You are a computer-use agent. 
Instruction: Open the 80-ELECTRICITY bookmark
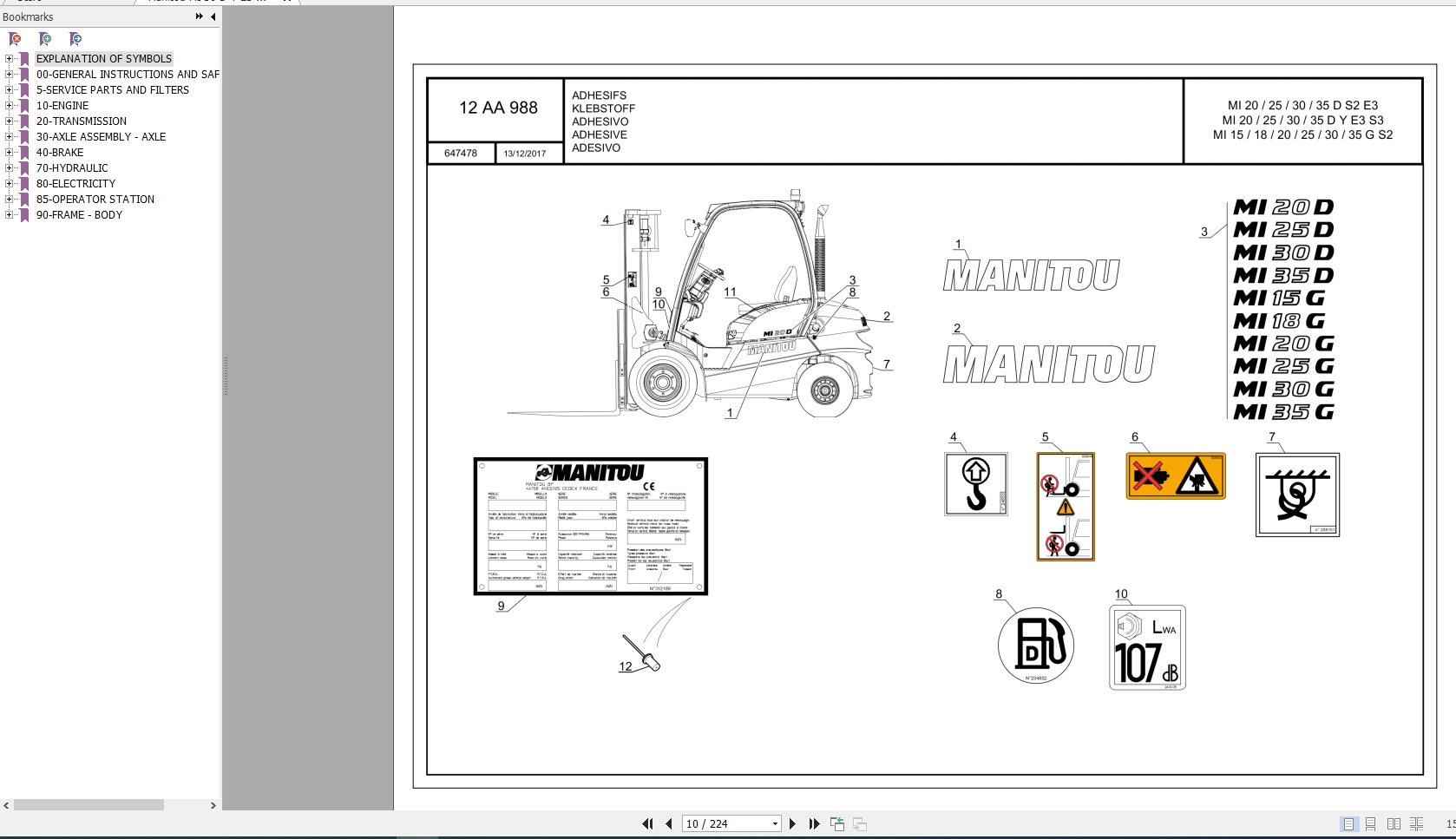click(x=75, y=184)
